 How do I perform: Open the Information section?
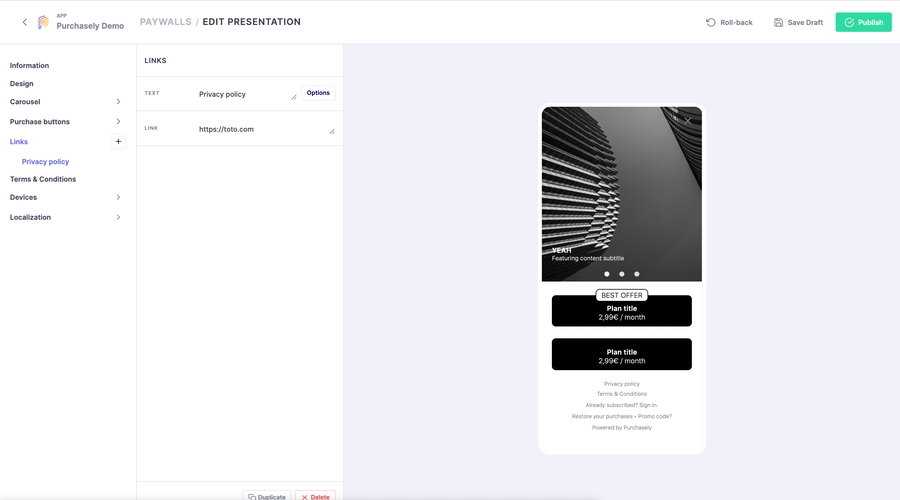coord(29,66)
